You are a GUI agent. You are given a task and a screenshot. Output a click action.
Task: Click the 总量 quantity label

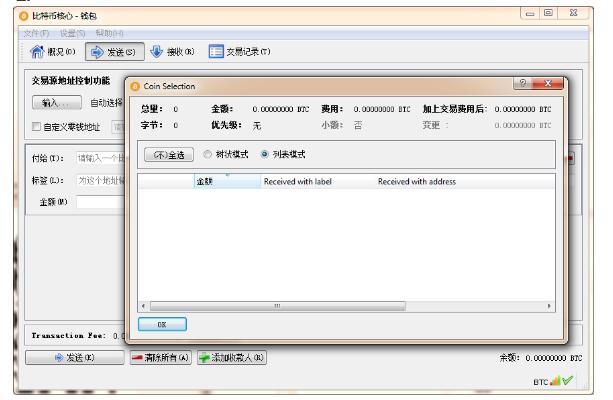[152, 109]
